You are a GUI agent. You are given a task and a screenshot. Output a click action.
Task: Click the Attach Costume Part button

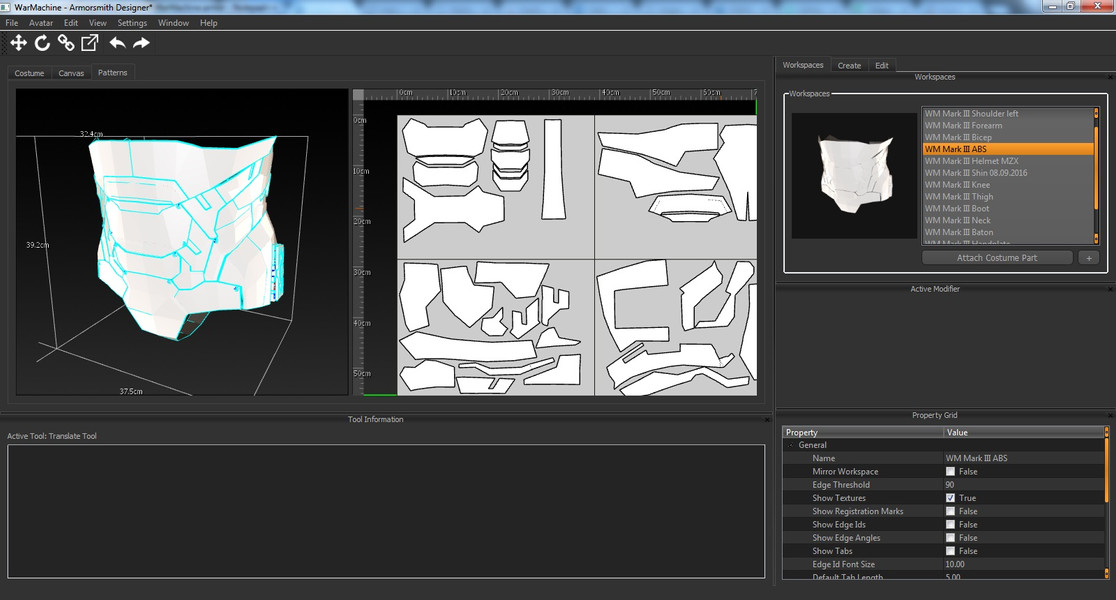[997, 257]
